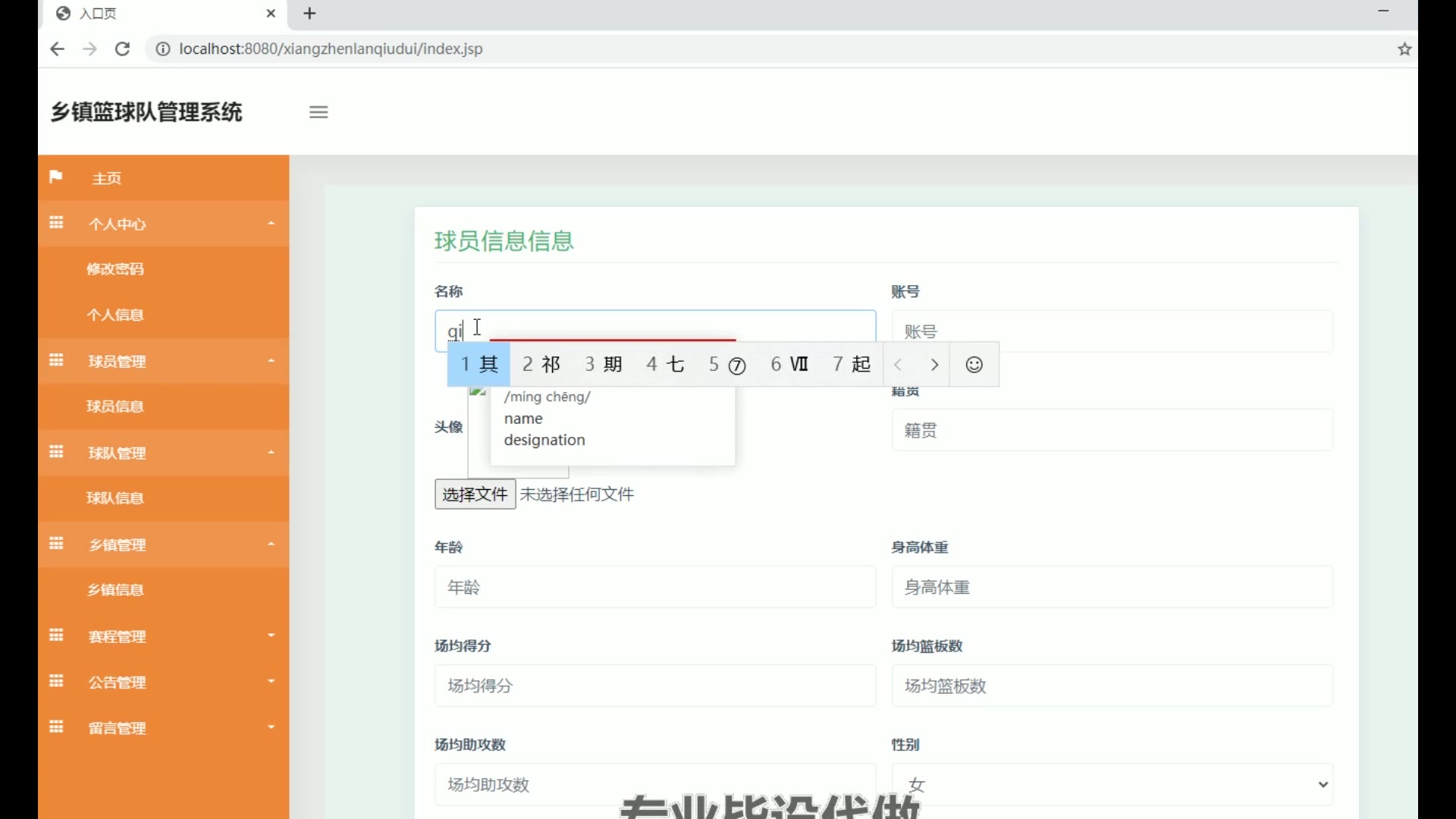
Task: Close the 入口页 tab
Action: (x=271, y=14)
